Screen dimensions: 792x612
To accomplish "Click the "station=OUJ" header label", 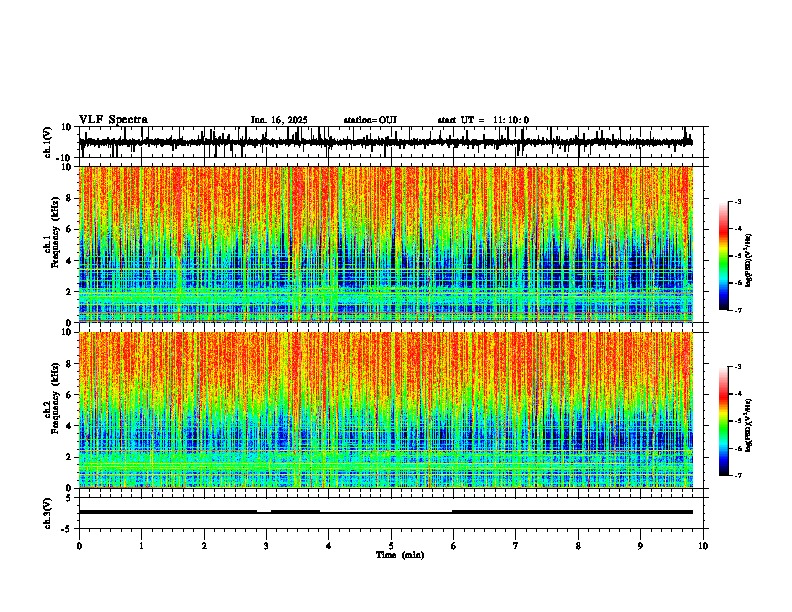I will (370, 120).
